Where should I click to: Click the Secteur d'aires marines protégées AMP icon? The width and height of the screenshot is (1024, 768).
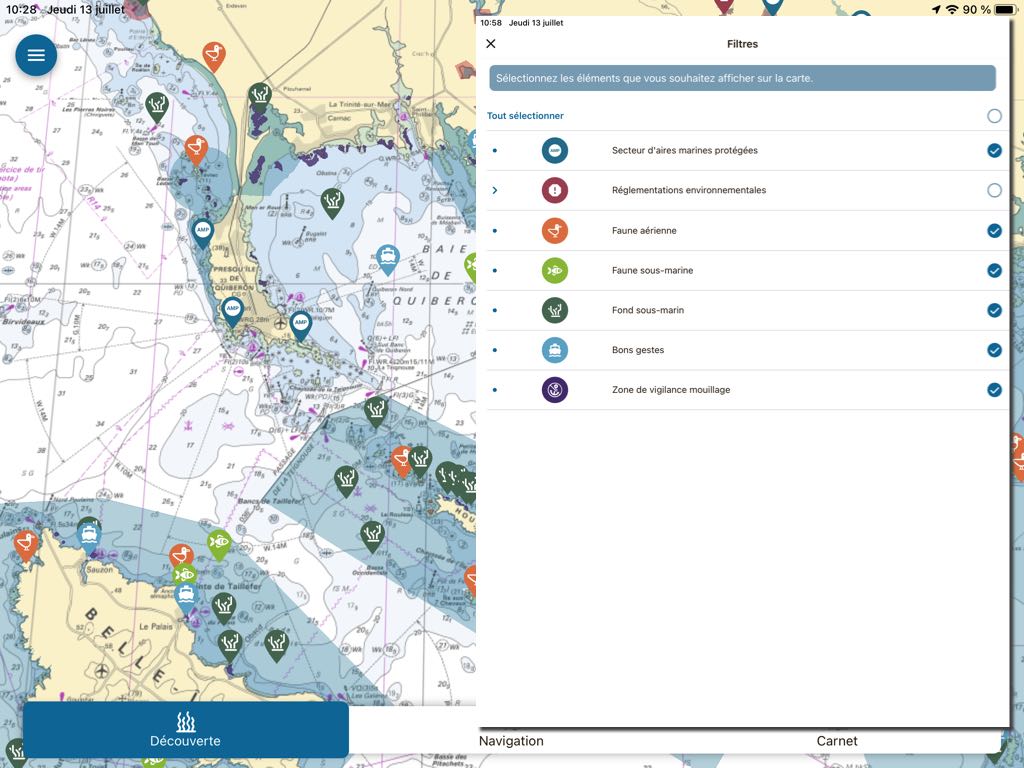554,151
